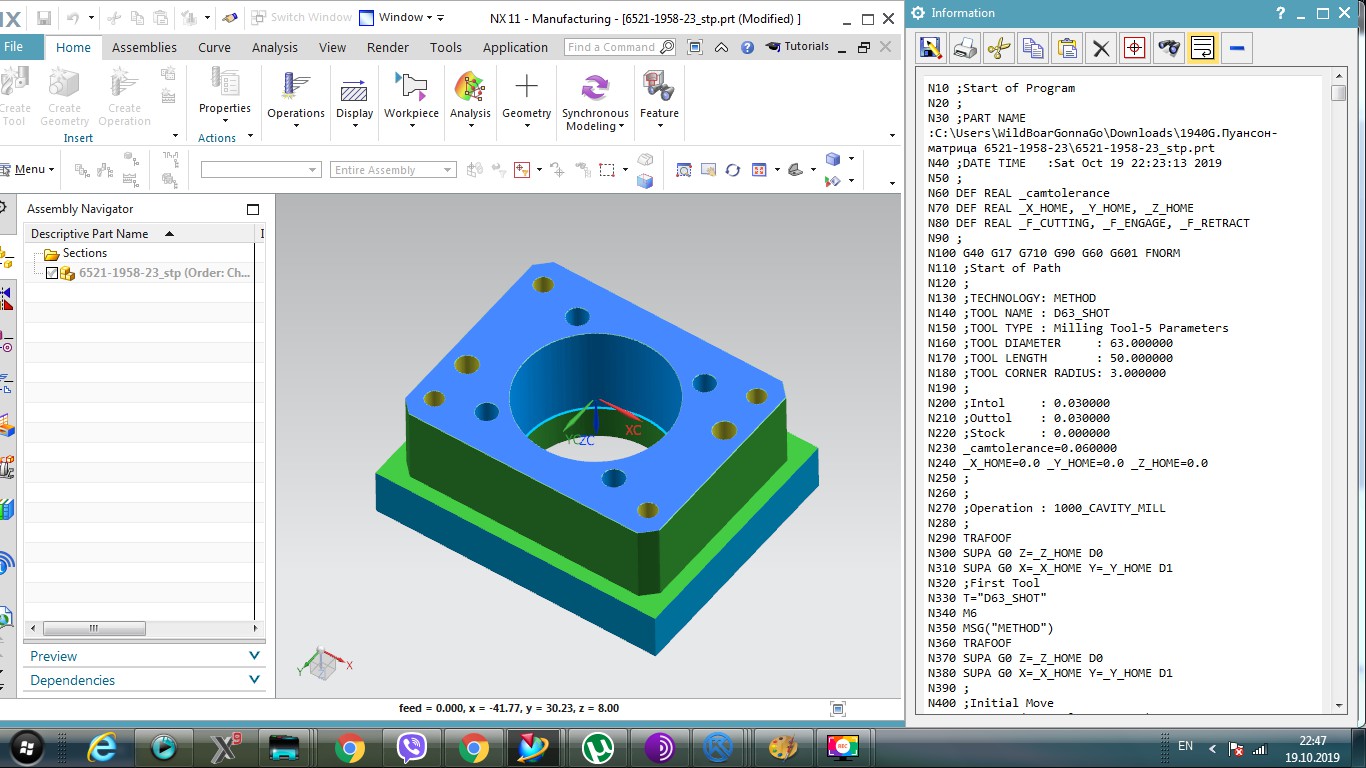Click line N270 Operation : 1000_CAVITY_MILL
Image resolution: width=1366 pixels, height=768 pixels.
pos(1046,508)
